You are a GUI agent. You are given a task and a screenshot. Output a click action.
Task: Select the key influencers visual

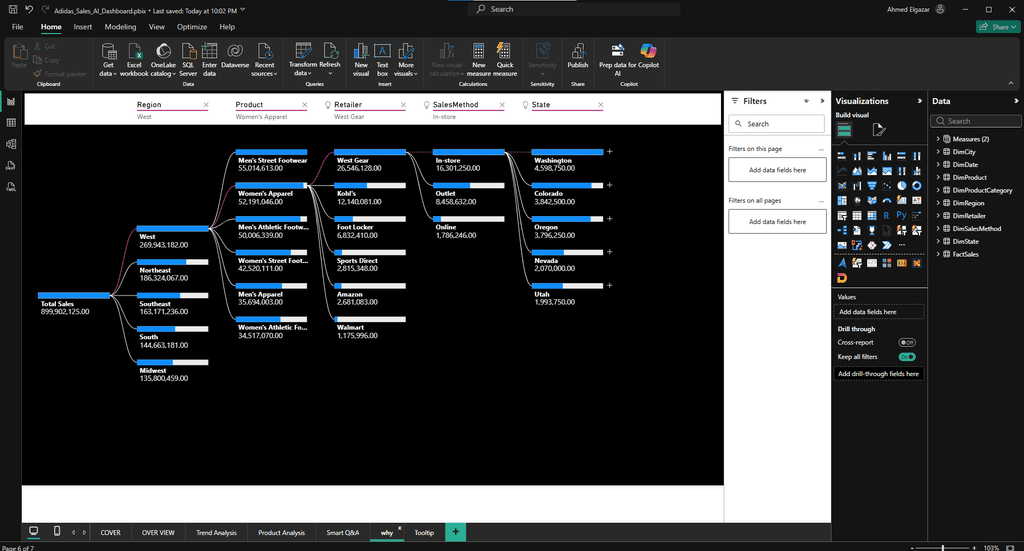(917, 215)
